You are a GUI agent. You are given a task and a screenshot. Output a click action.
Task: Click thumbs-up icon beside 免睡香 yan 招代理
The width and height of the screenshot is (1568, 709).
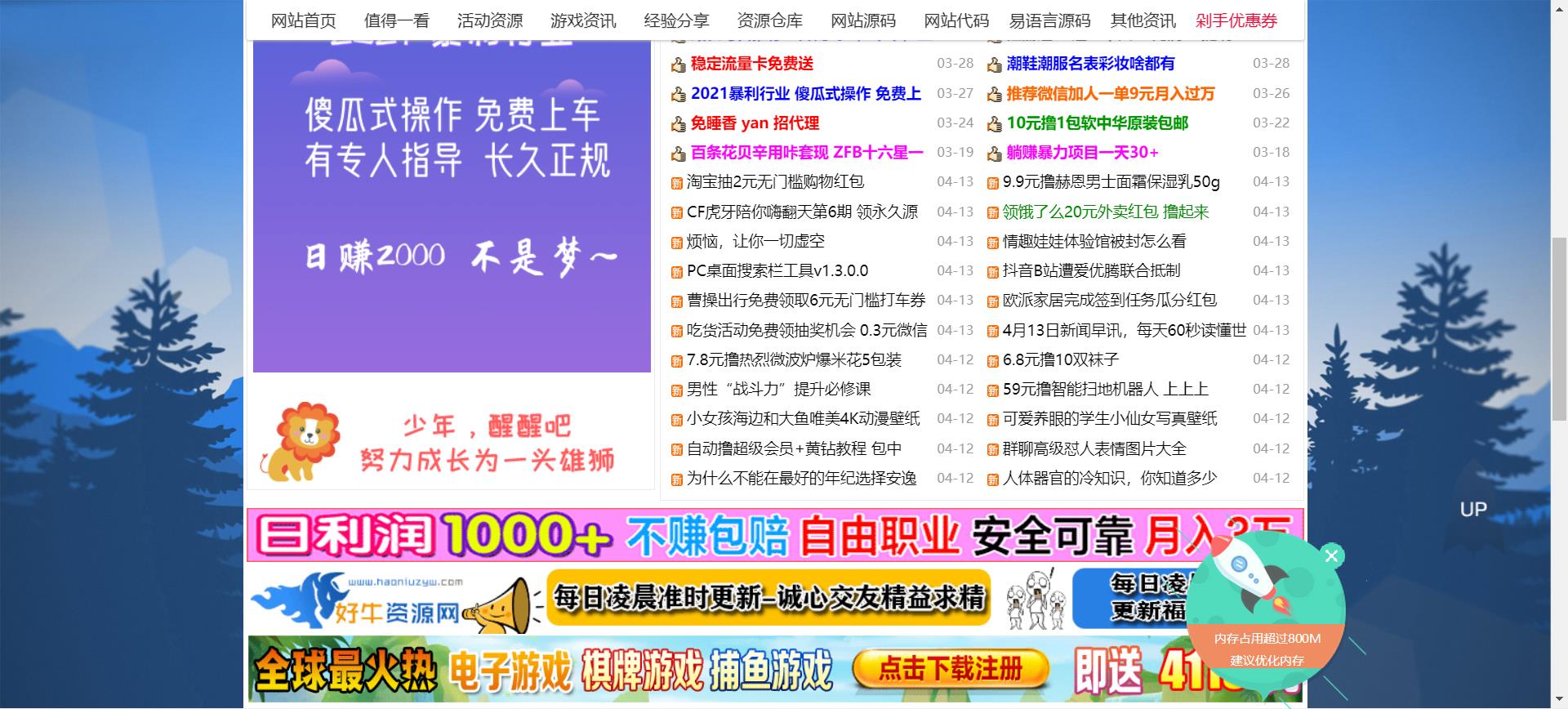pos(678,124)
